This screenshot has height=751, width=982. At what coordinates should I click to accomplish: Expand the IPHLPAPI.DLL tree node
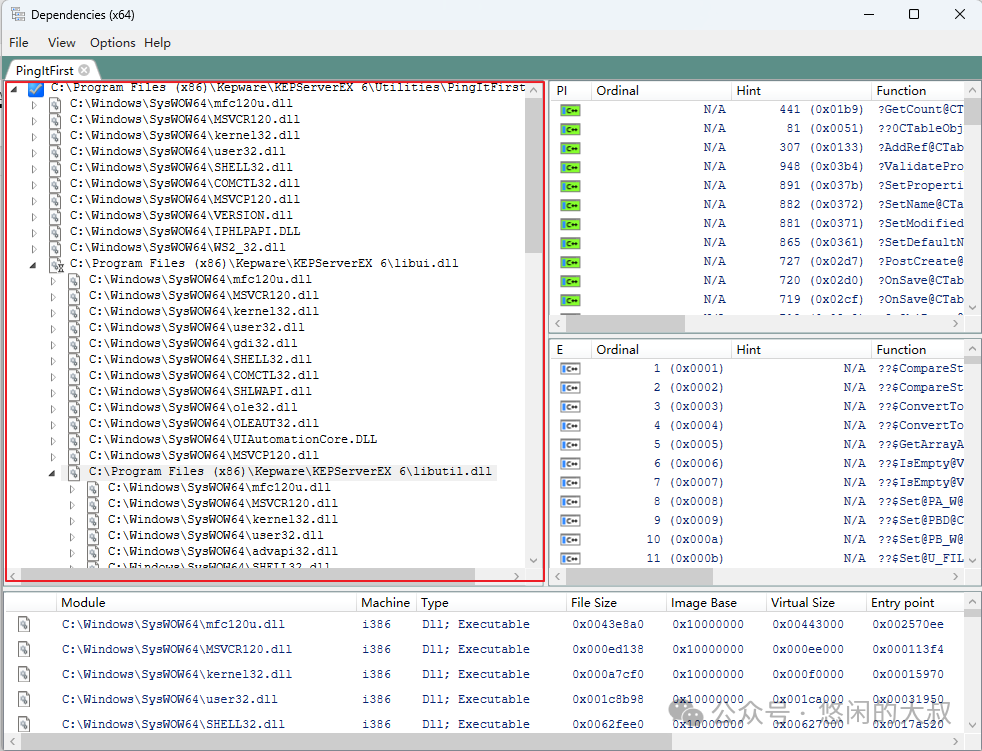point(34,231)
